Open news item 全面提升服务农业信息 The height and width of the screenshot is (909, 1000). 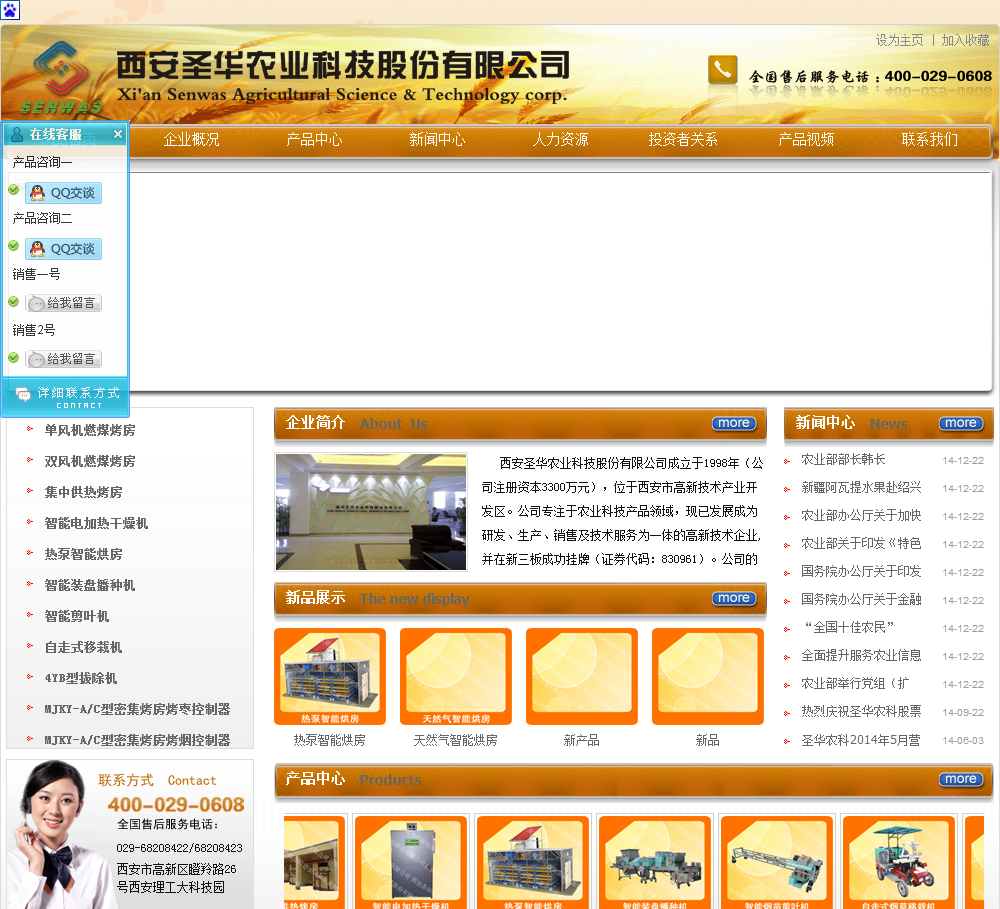(861, 656)
